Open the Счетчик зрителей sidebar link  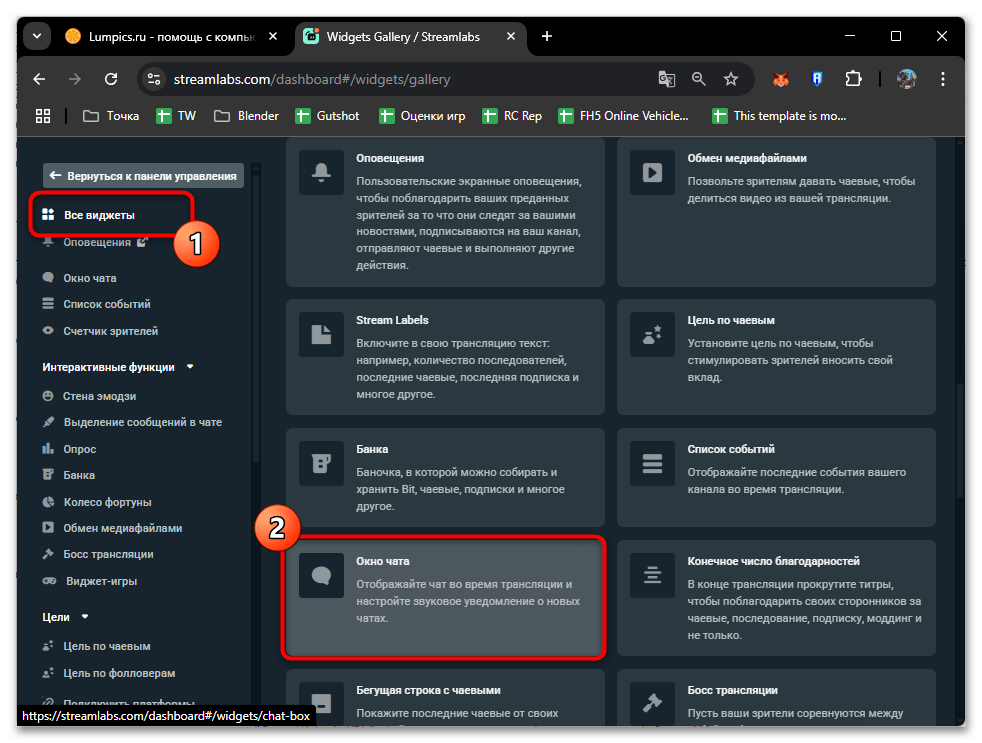pos(110,330)
